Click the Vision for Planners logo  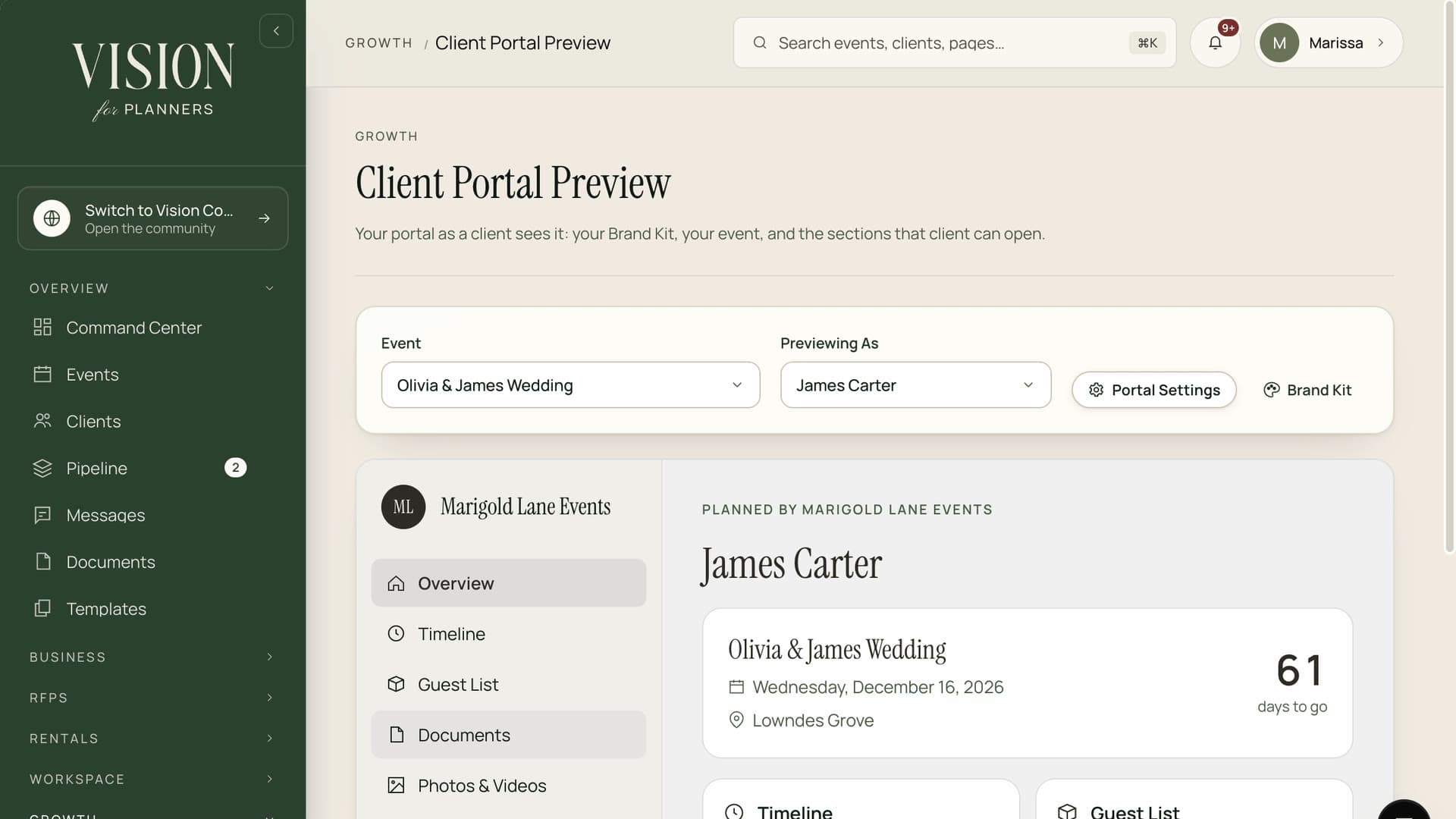click(x=152, y=81)
